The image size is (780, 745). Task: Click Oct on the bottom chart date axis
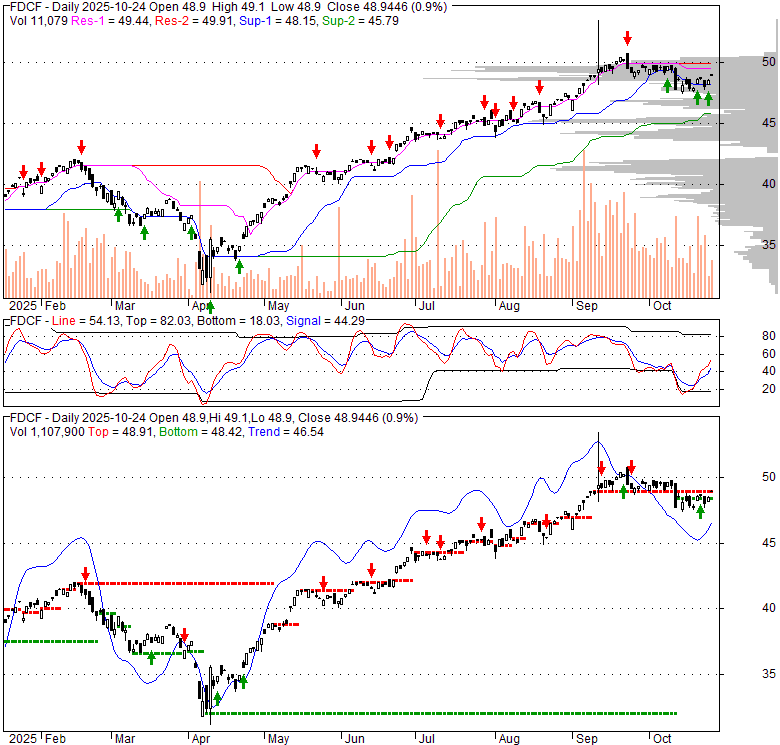point(662,739)
